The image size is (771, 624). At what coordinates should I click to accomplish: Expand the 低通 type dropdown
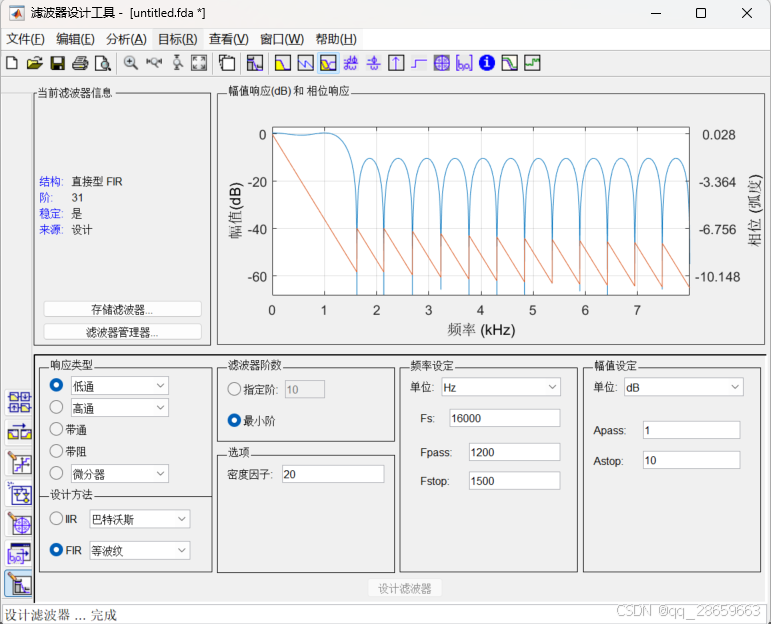119,386
